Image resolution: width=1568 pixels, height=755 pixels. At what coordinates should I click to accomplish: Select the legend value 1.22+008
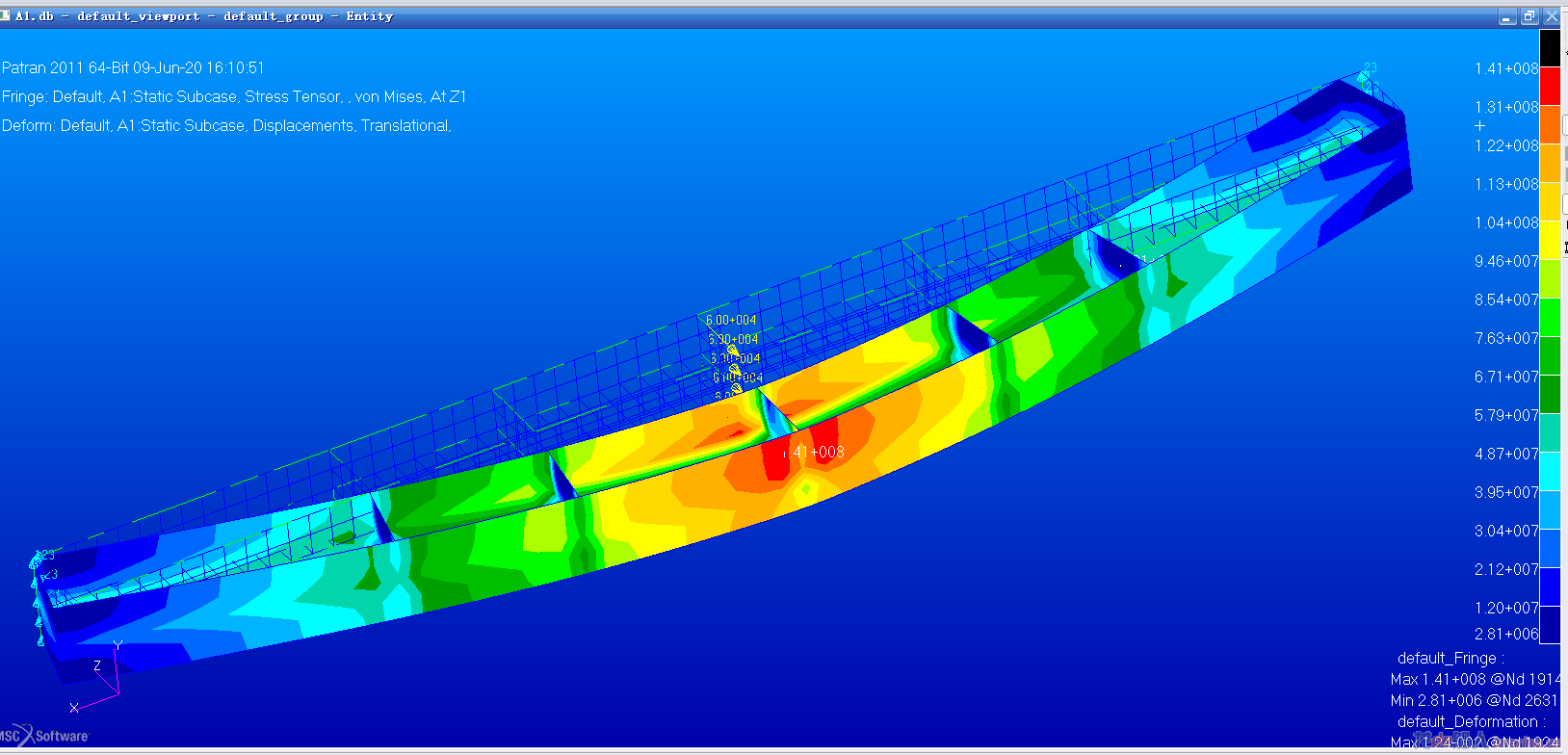[1506, 145]
